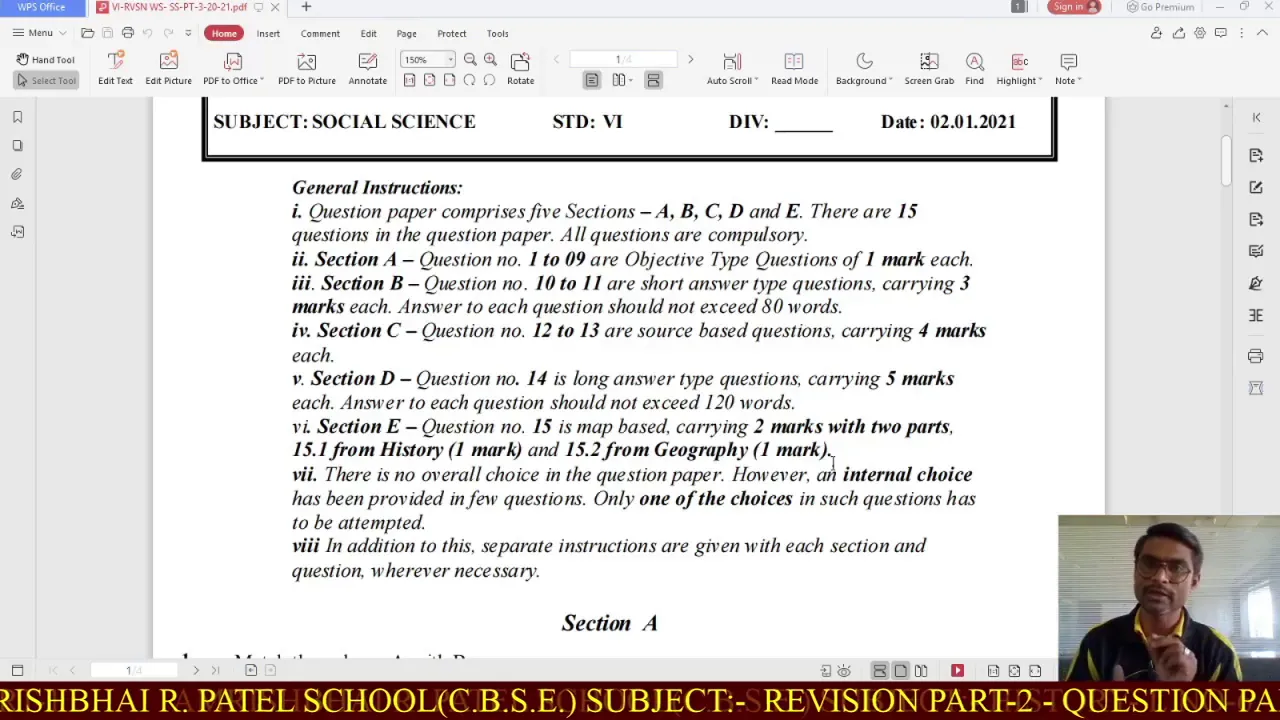Open the Edit Text tool
Image resolution: width=1280 pixels, height=720 pixels.
tap(115, 69)
